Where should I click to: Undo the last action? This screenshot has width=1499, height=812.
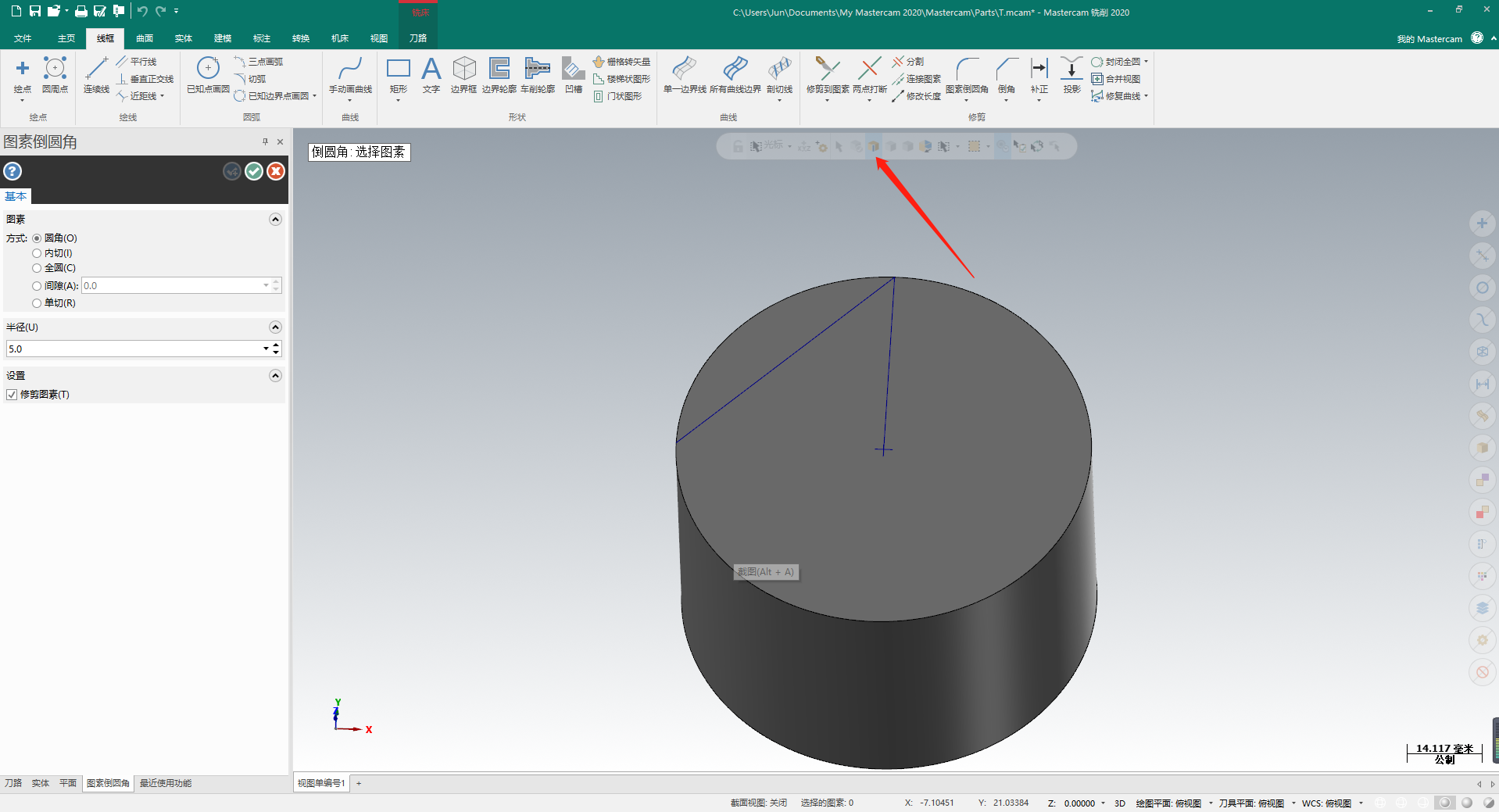[x=142, y=11]
